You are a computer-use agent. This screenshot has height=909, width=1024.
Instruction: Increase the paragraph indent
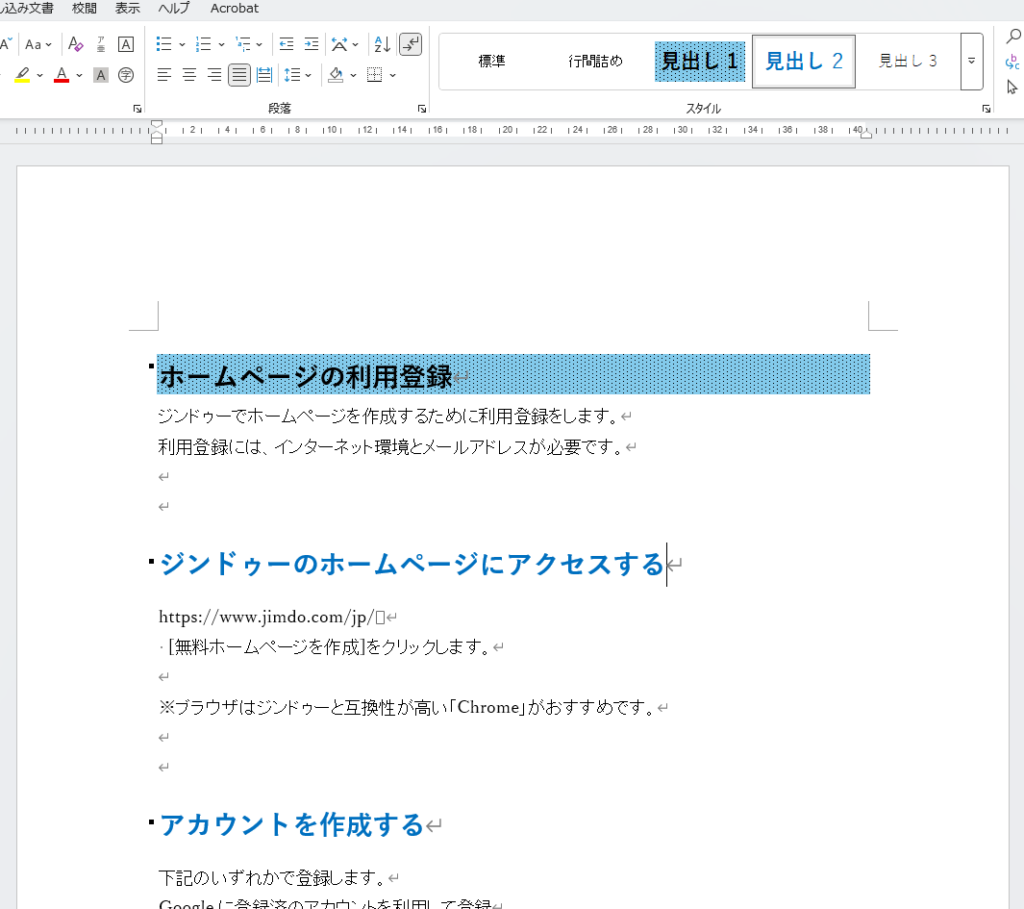tap(311, 44)
